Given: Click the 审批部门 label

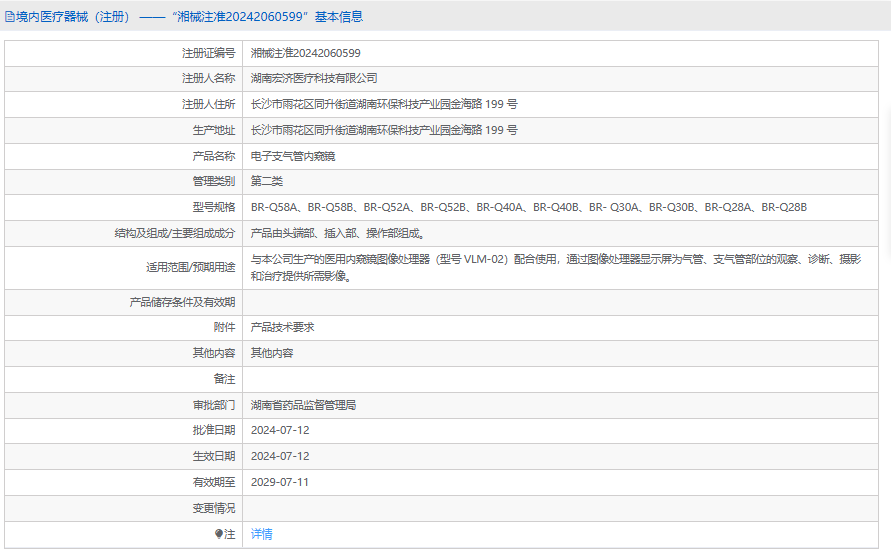Looking at the screenshot, I should [x=214, y=405].
